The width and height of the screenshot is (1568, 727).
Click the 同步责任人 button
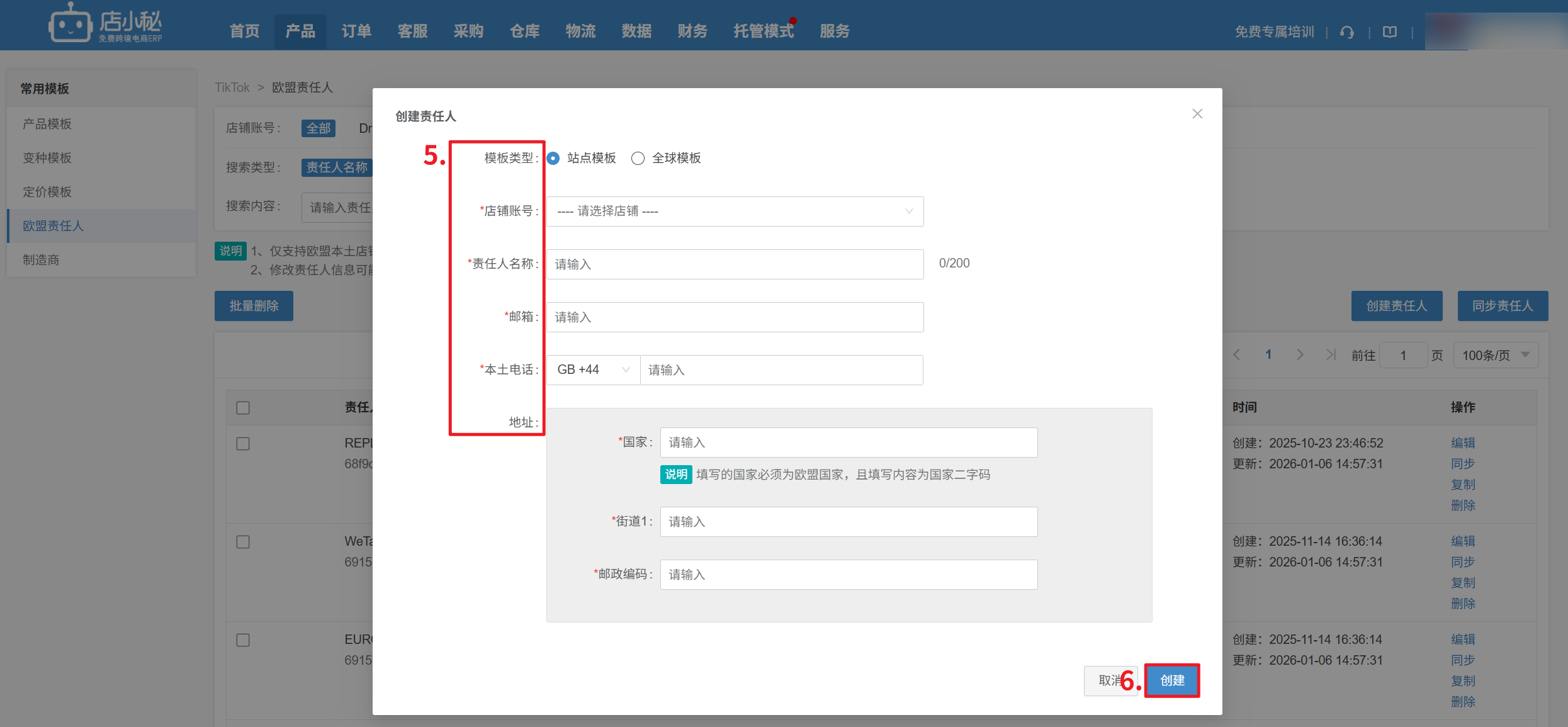tap(1502, 306)
